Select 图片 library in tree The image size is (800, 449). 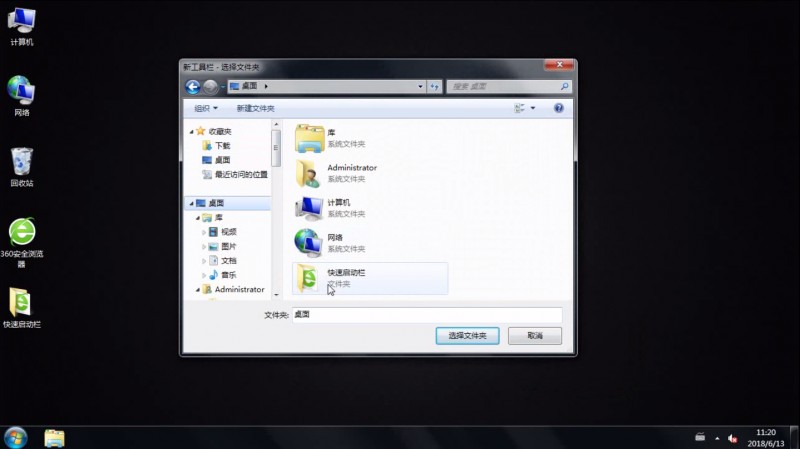coord(223,246)
